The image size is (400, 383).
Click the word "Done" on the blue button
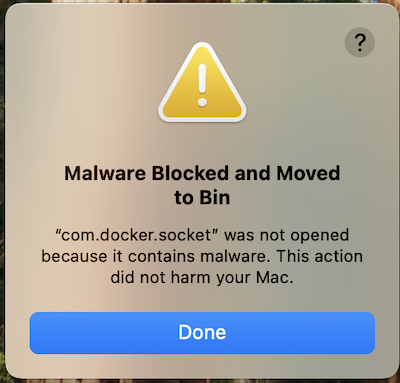pos(202,332)
